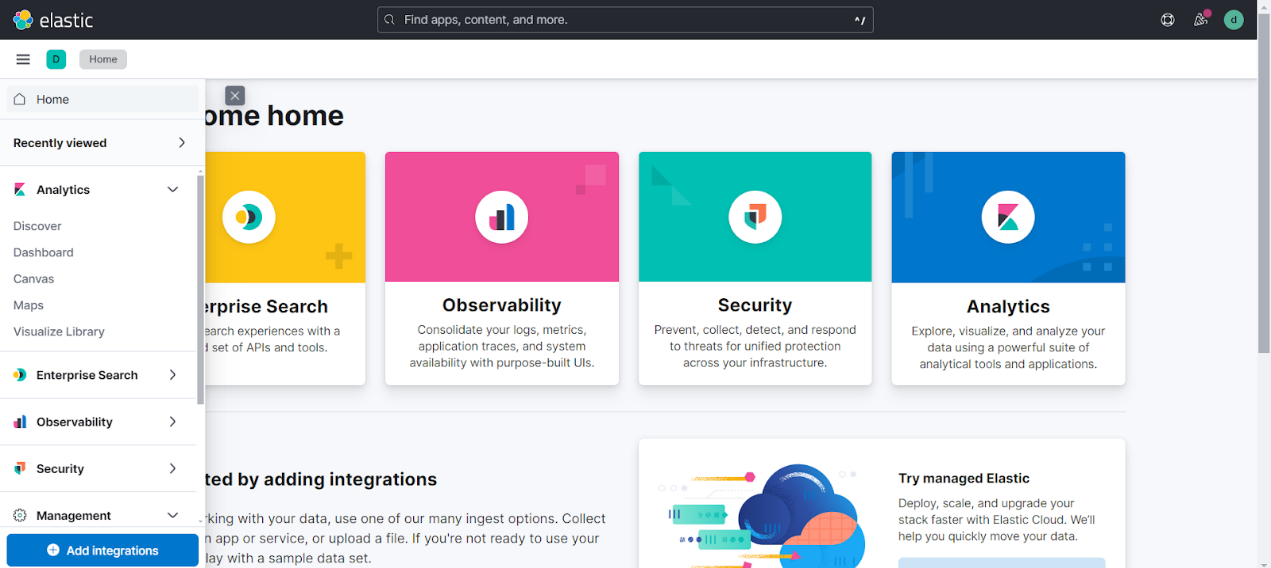
Task: Click the Home breadcrumb
Action: coord(103,59)
